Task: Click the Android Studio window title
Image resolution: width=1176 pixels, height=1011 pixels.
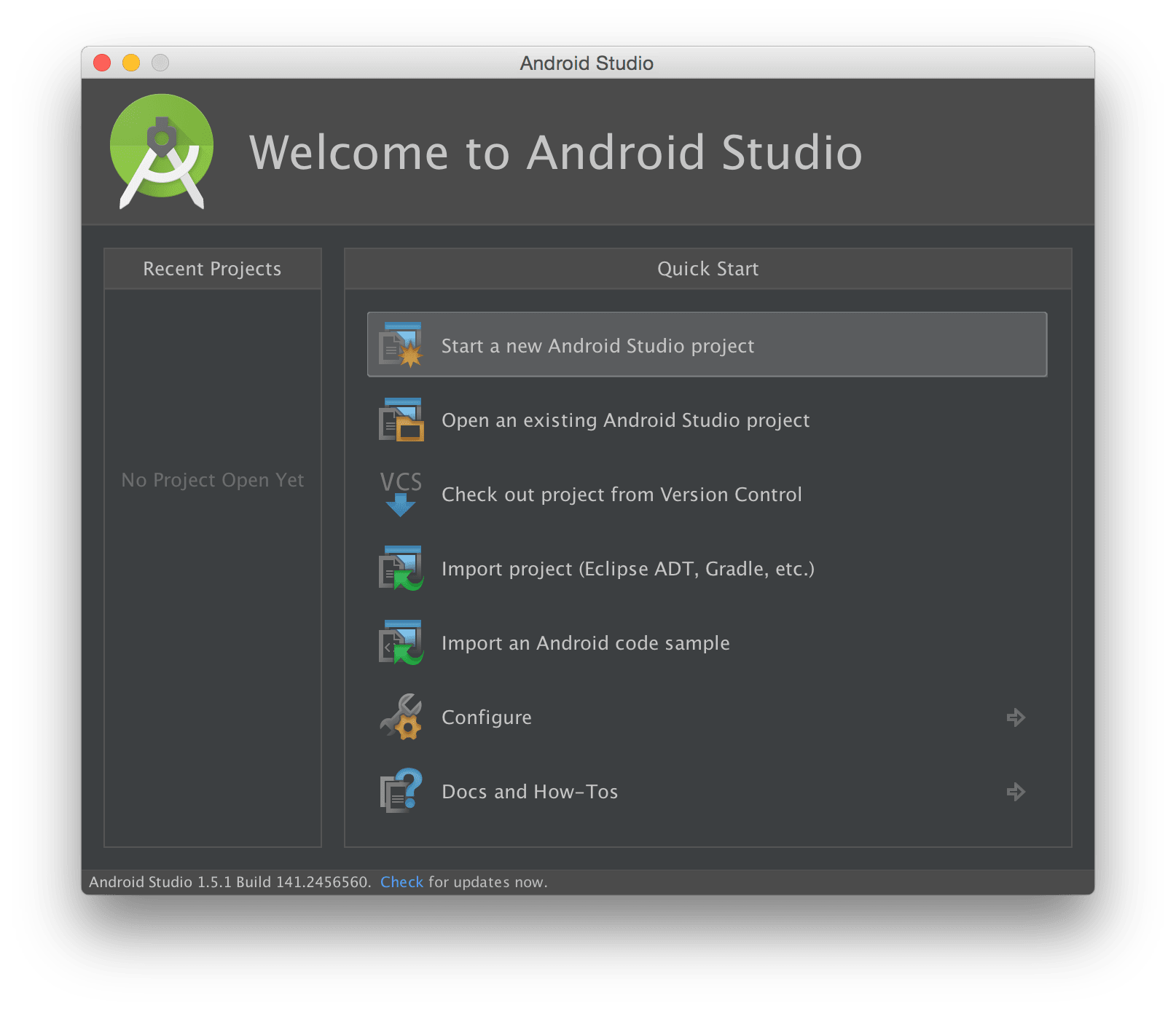Action: pos(587,63)
